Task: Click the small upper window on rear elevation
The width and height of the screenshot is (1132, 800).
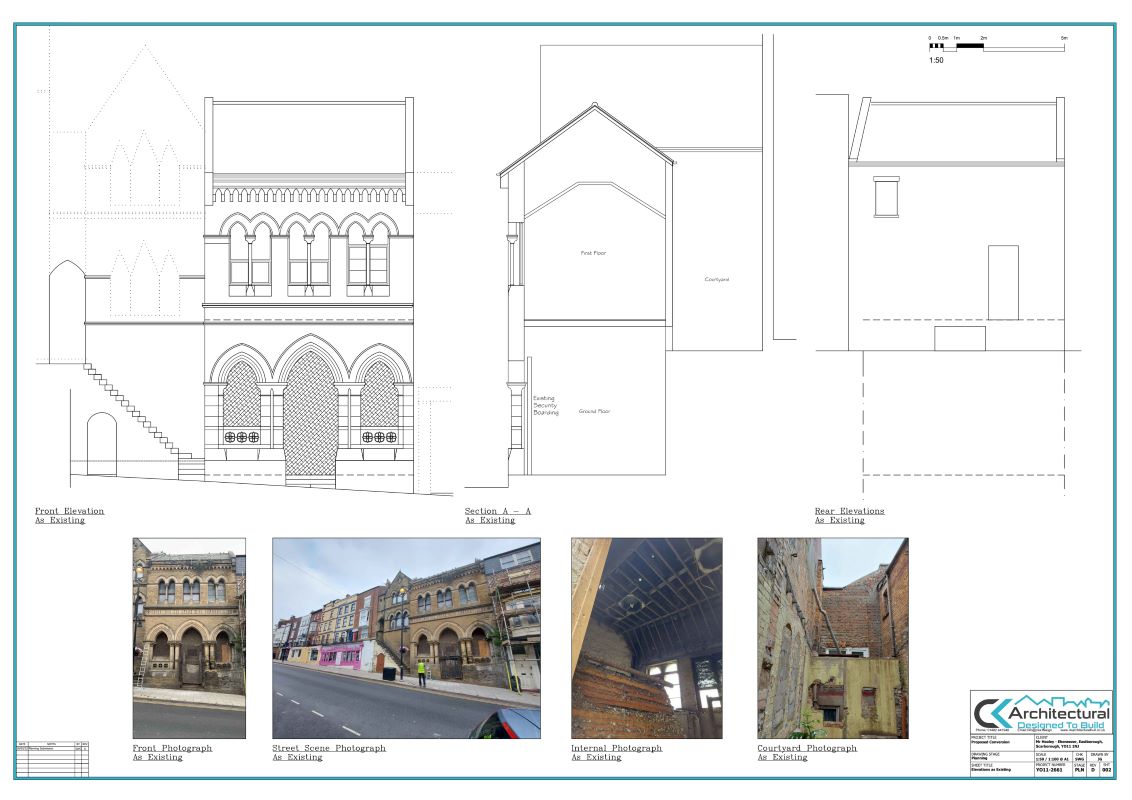Action: click(886, 196)
